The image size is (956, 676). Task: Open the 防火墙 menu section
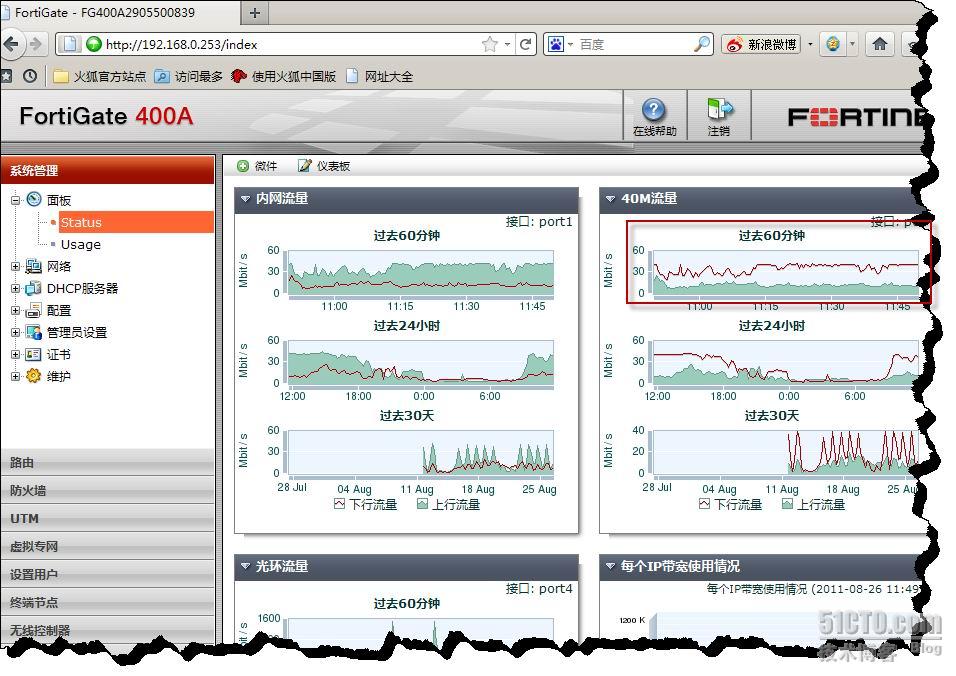tap(108, 491)
